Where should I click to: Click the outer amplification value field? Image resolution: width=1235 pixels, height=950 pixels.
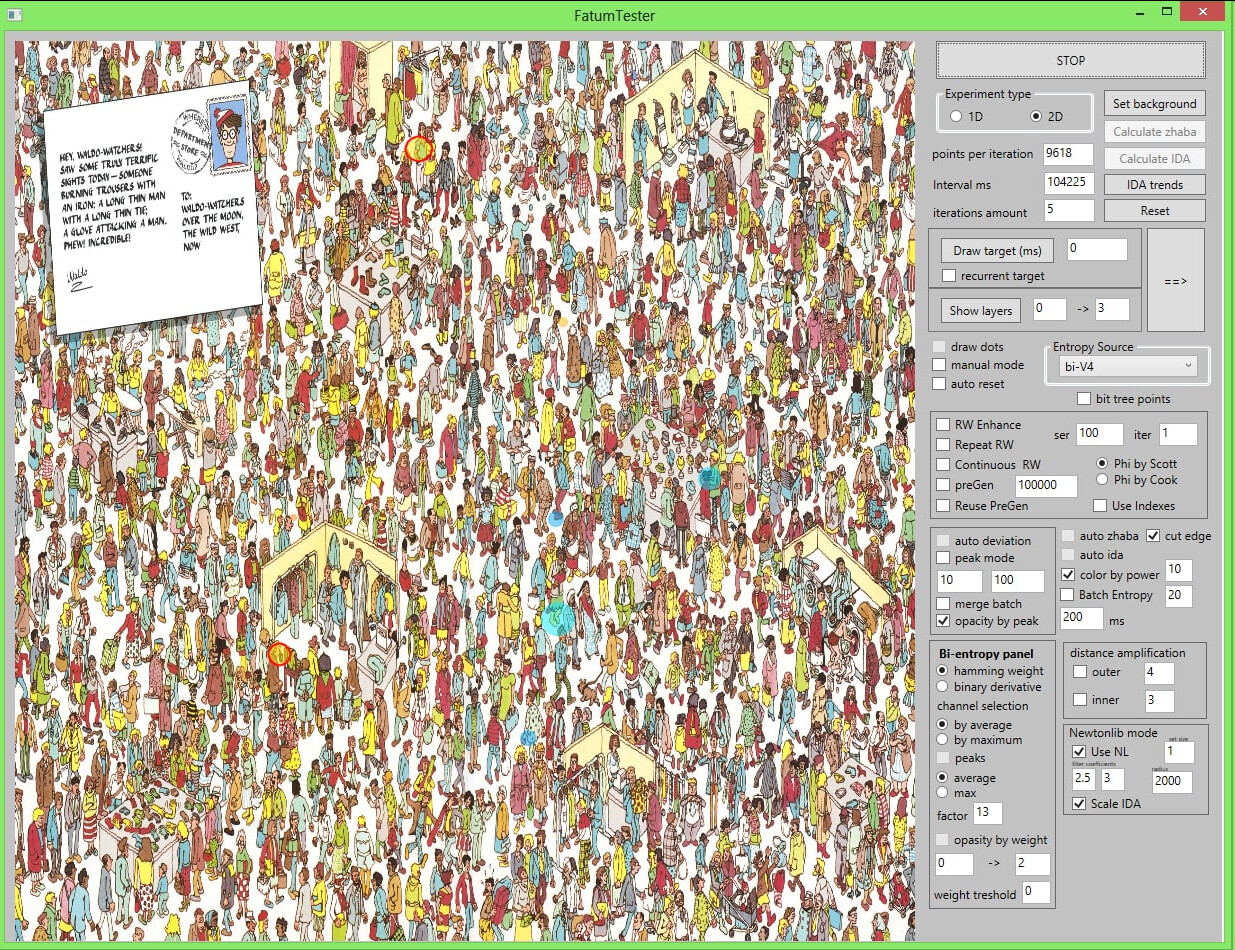pos(1158,673)
